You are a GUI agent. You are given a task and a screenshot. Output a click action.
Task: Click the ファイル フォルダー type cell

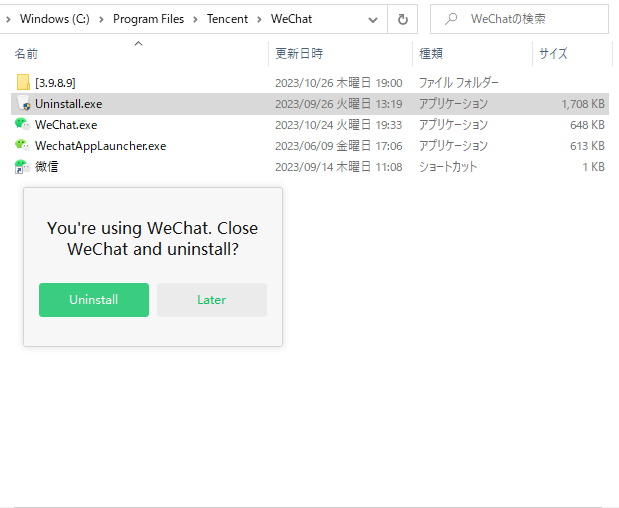point(459,83)
